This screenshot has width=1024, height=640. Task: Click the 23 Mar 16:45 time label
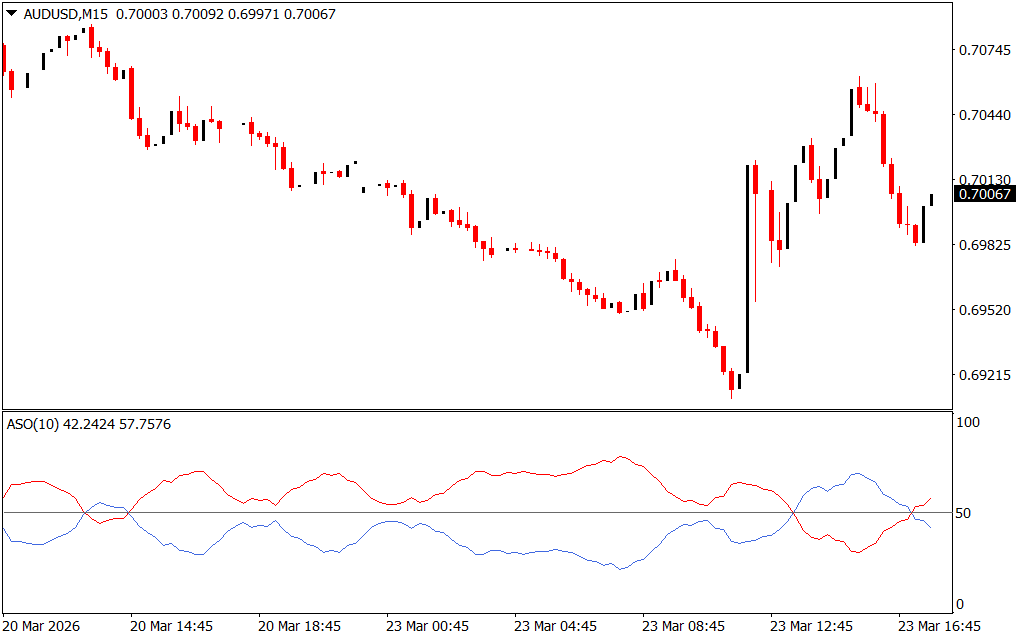click(940, 626)
